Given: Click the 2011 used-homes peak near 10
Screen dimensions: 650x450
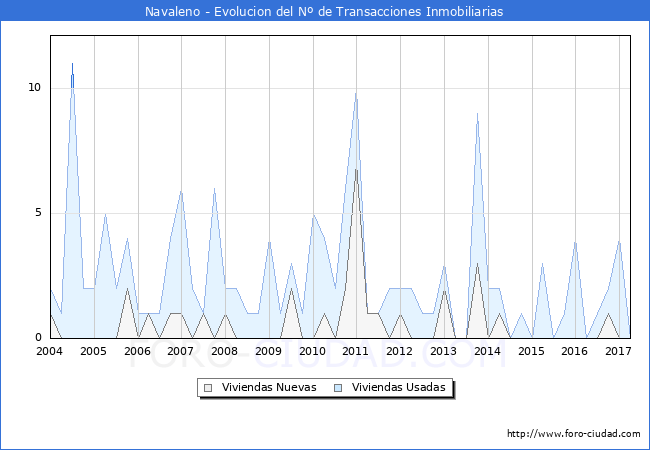Looking at the screenshot, I should pos(356,95).
